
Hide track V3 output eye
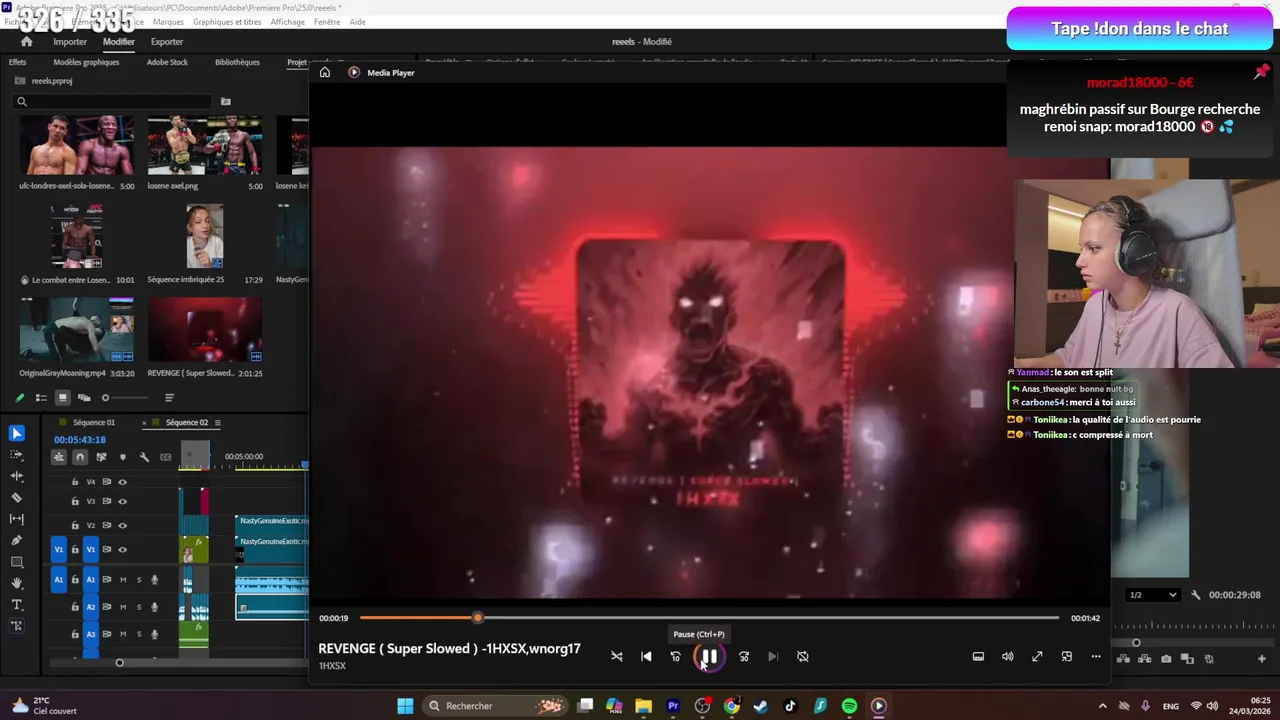click(x=123, y=501)
